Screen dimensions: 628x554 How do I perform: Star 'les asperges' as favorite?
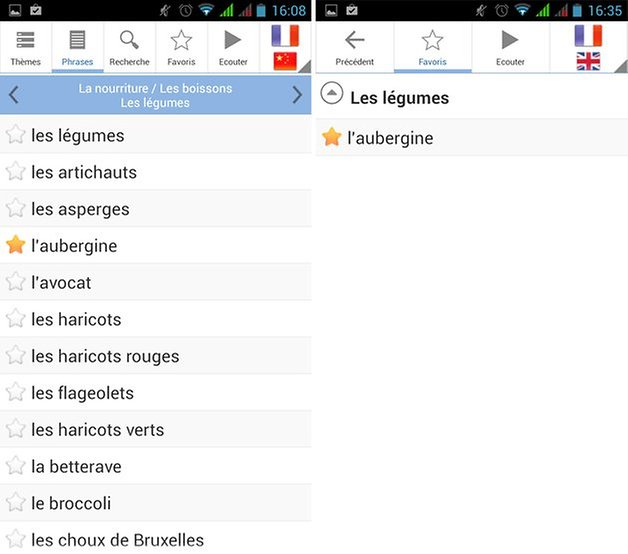pyautogui.click(x=16, y=208)
